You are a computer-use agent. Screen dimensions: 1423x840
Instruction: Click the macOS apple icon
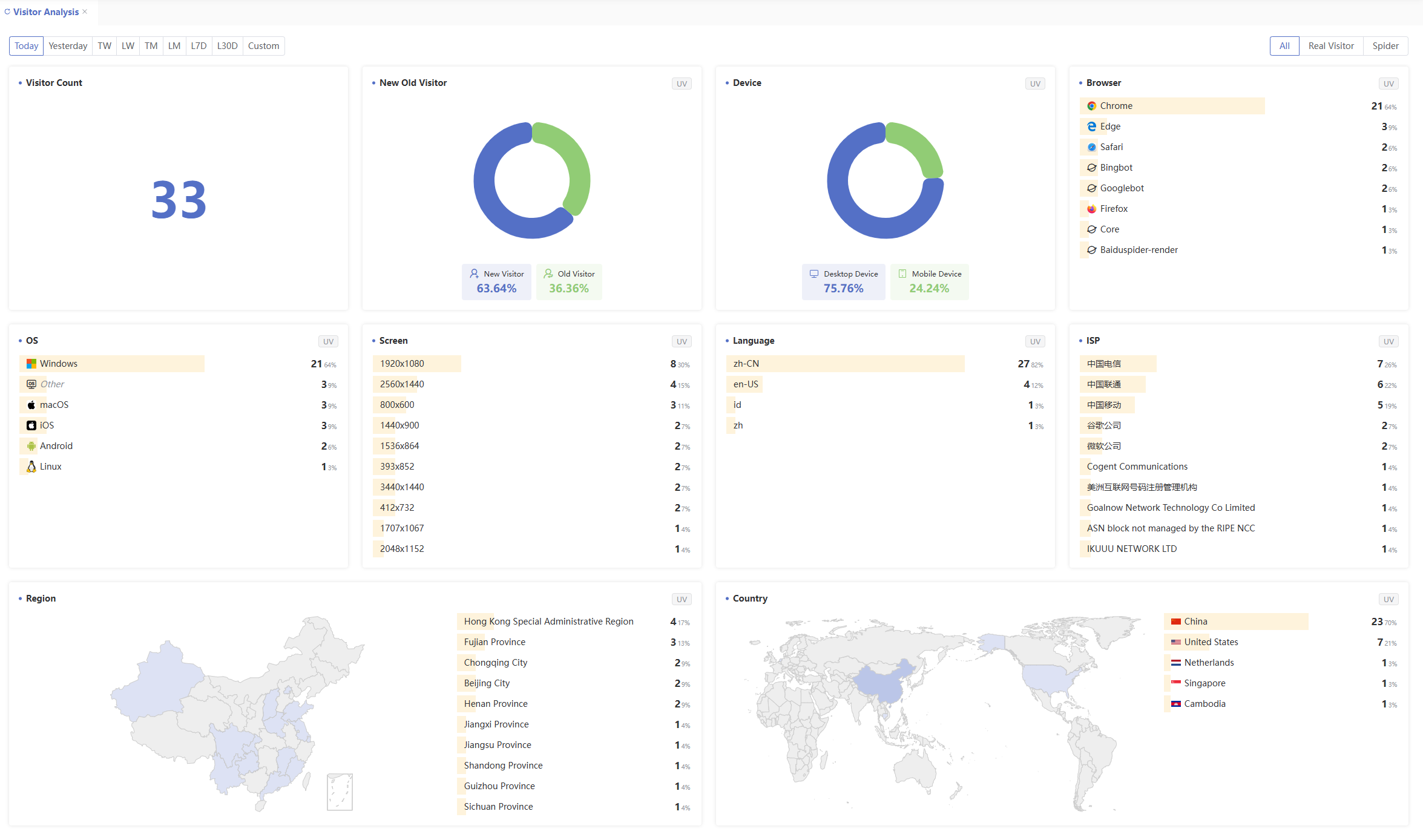pyautogui.click(x=31, y=405)
